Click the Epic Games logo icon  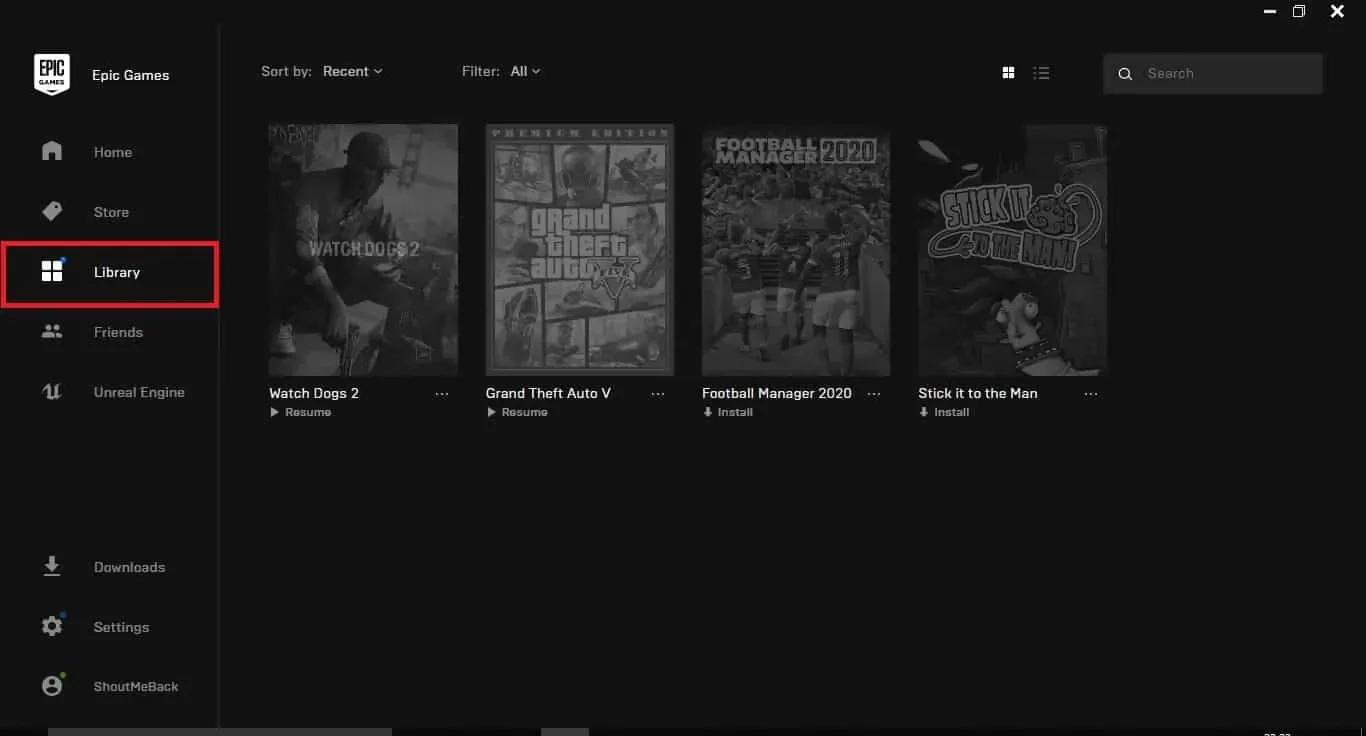(x=52, y=74)
